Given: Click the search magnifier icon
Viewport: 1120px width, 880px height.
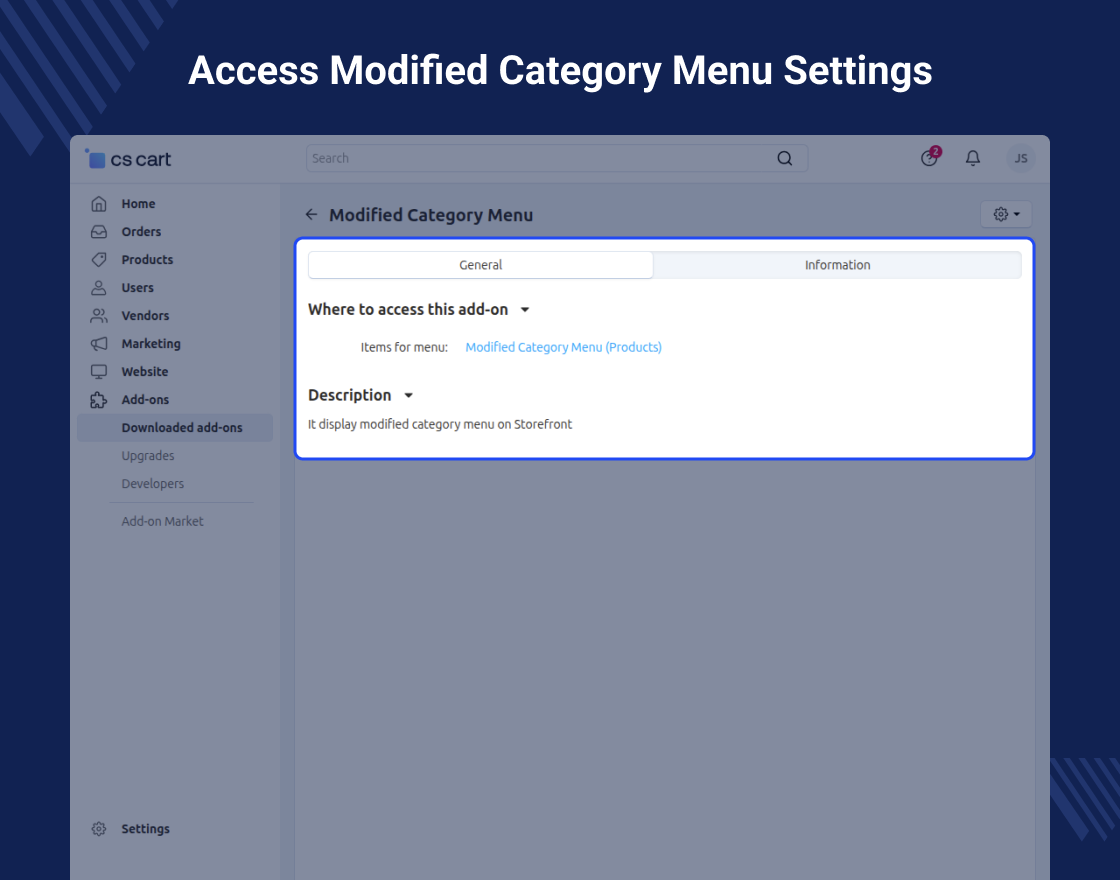Looking at the screenshot, I should pyautogui.click(x=784, y=159).
